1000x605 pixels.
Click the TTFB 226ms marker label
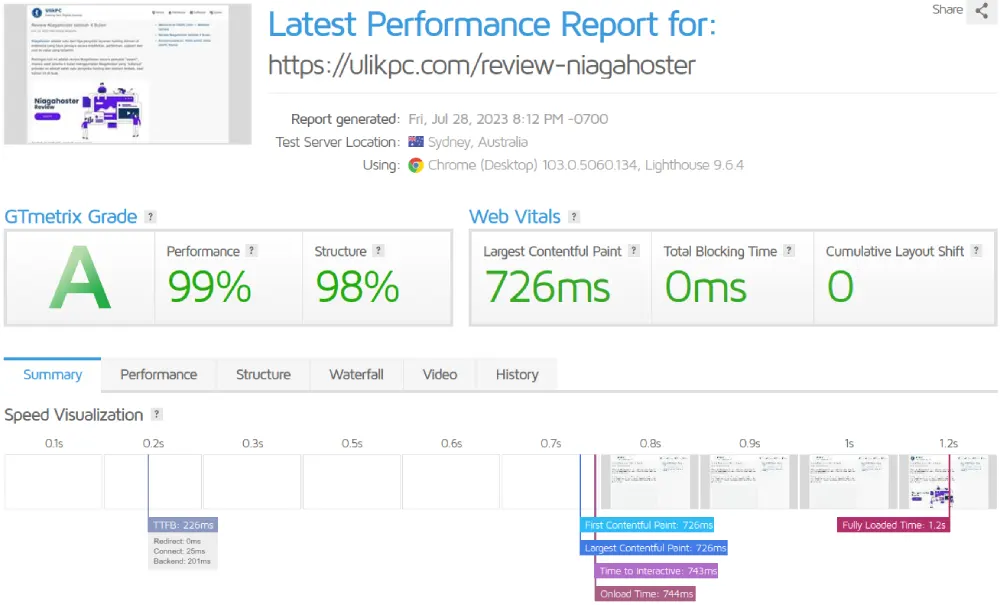183,525
